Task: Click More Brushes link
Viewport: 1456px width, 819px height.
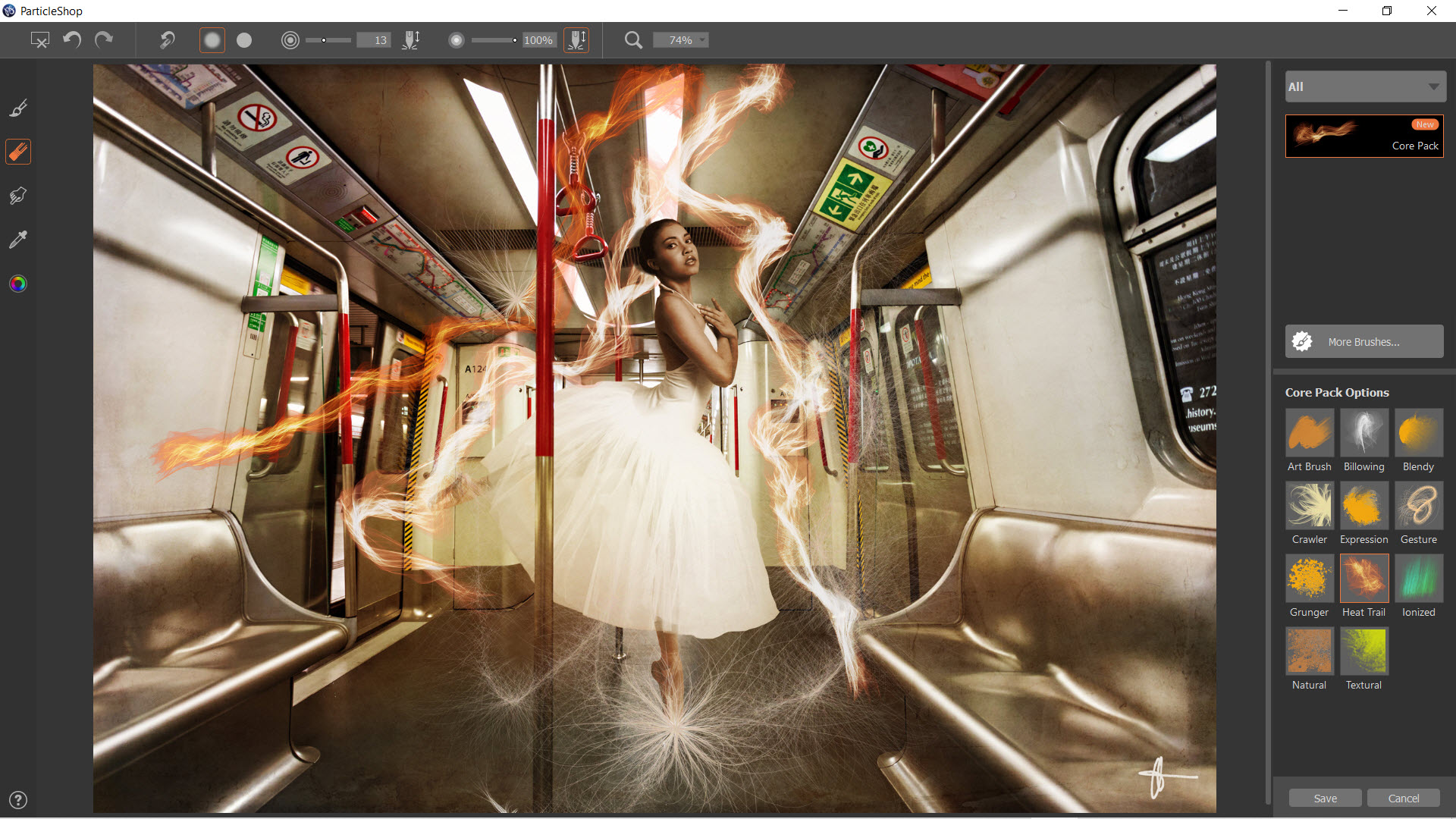Action: (x=1362, y=341)
